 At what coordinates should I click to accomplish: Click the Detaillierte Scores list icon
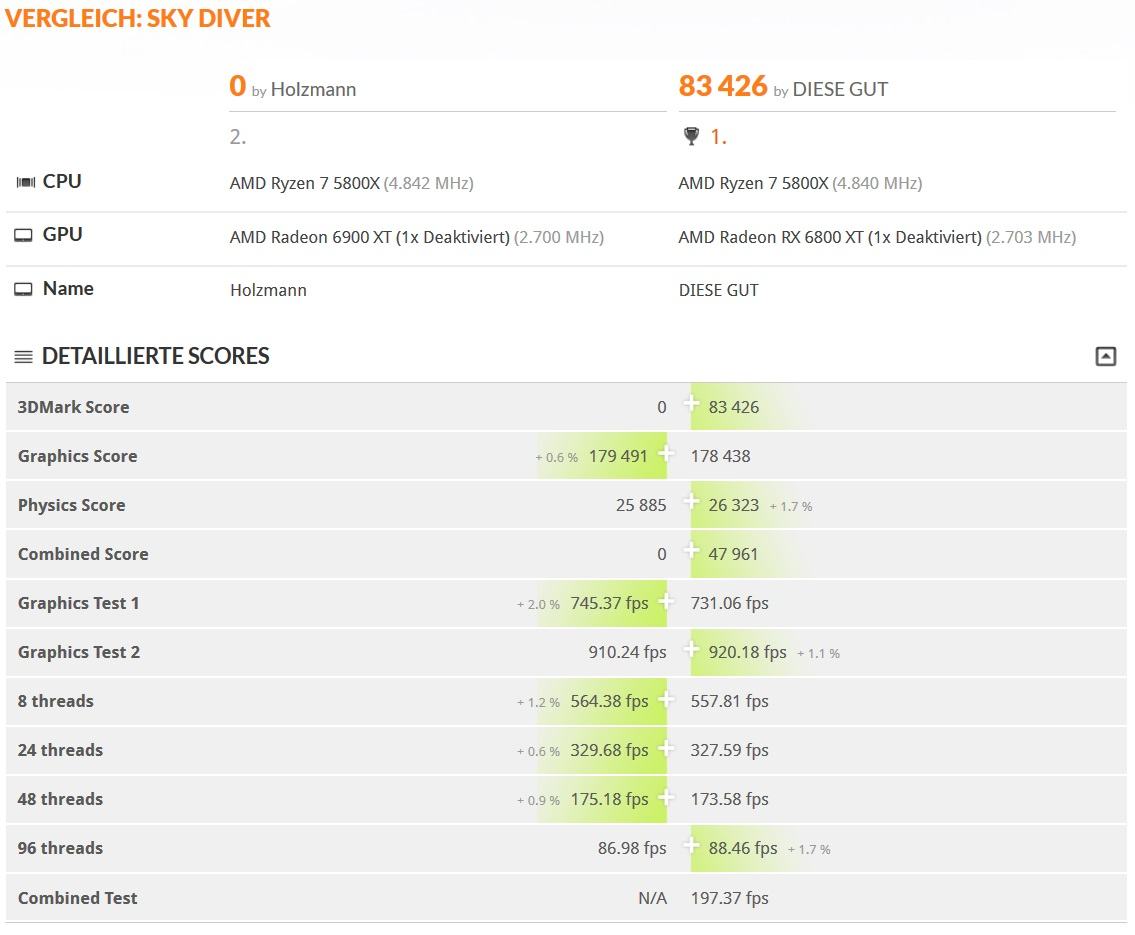point(24,357)
